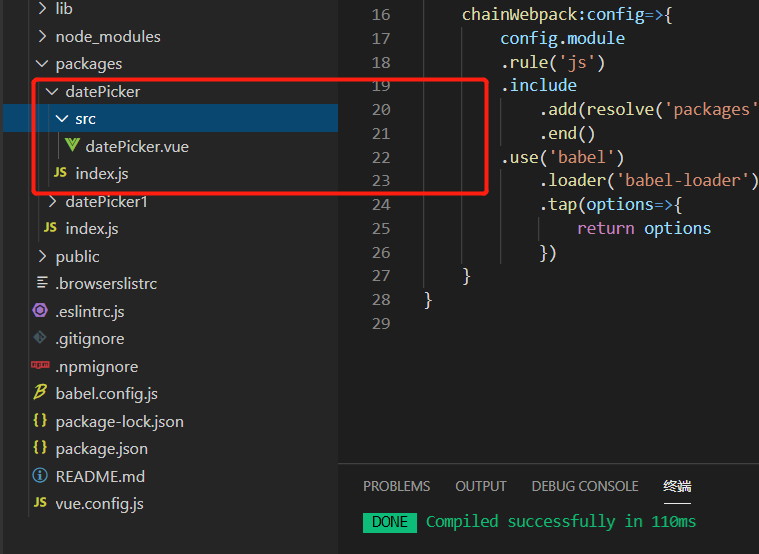Click the braces icon of package.json
This screenshot has width=759, height=554.
point(40,447)
